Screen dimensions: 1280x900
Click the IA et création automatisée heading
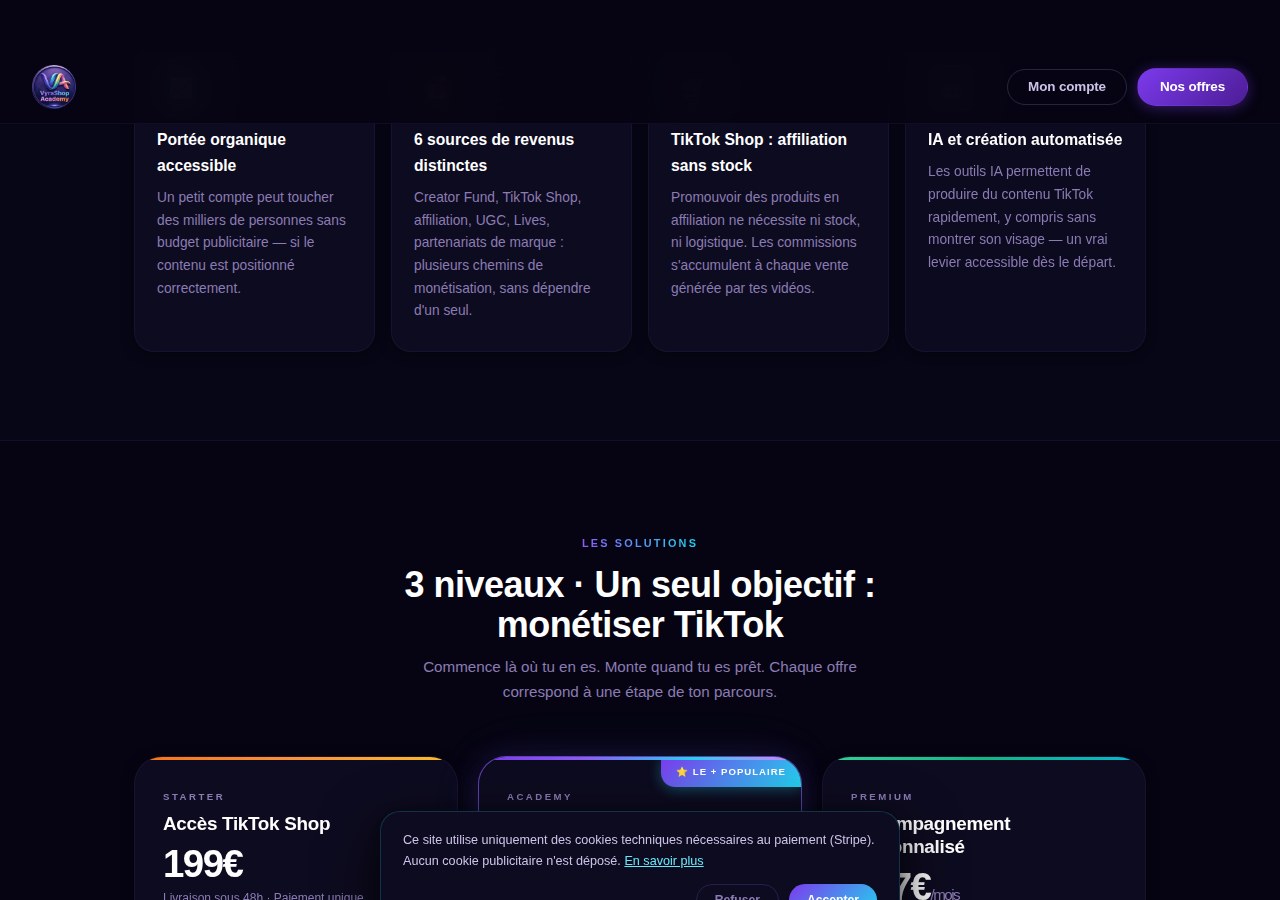pos(1025,139)
